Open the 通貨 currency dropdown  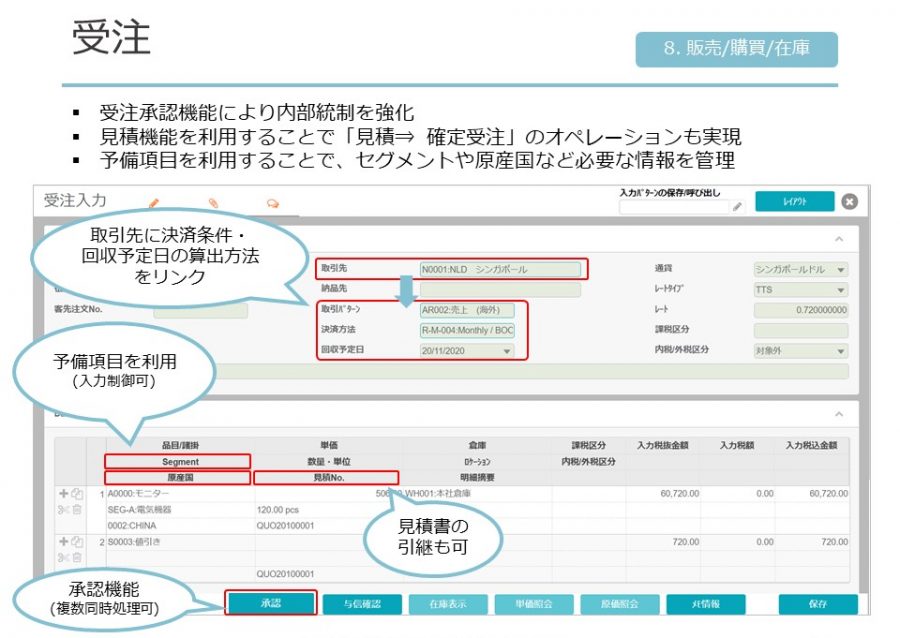click(x=840, y=270)
